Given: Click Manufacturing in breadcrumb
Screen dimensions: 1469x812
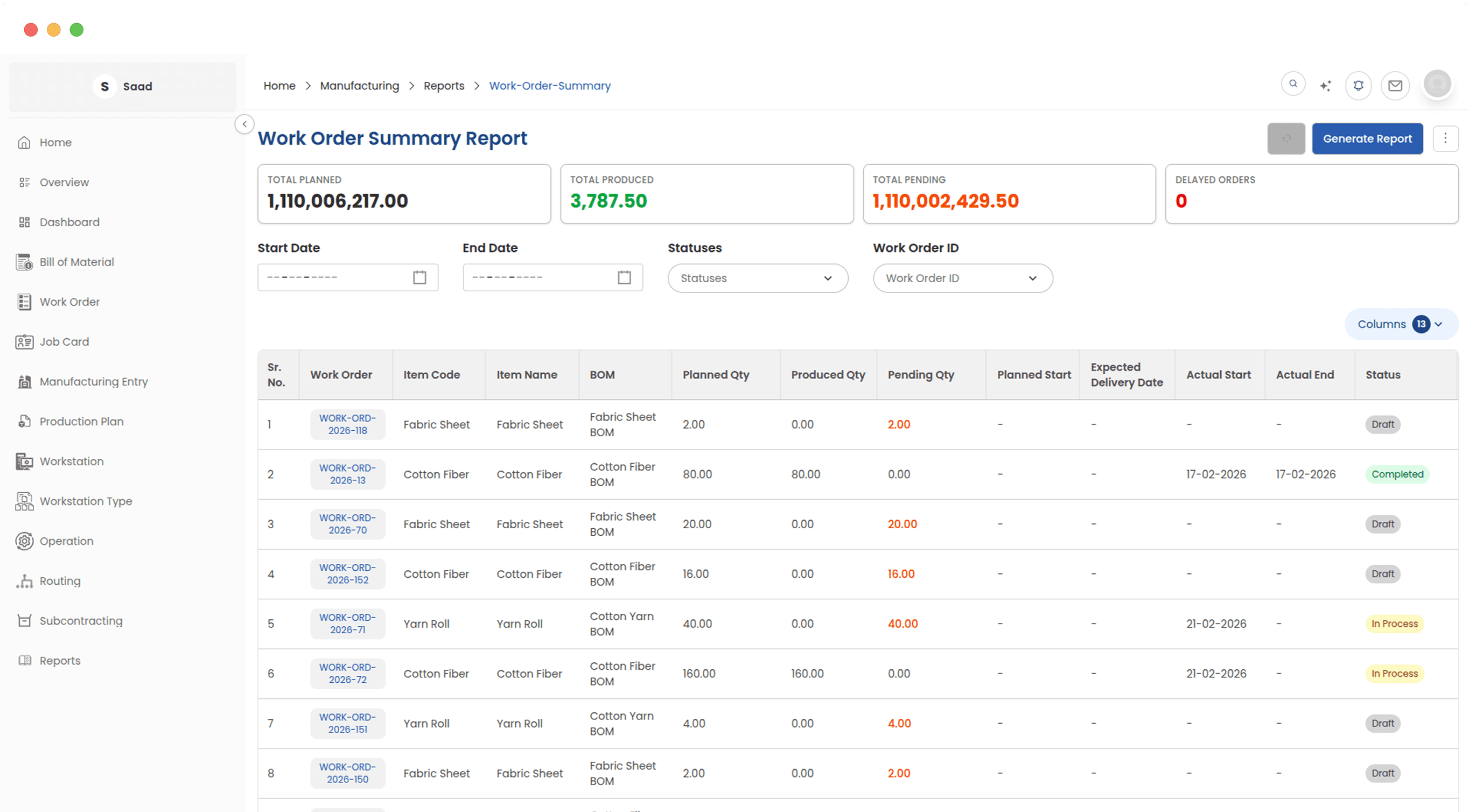Looking at the screenshot, I should [x=359, y=86].
